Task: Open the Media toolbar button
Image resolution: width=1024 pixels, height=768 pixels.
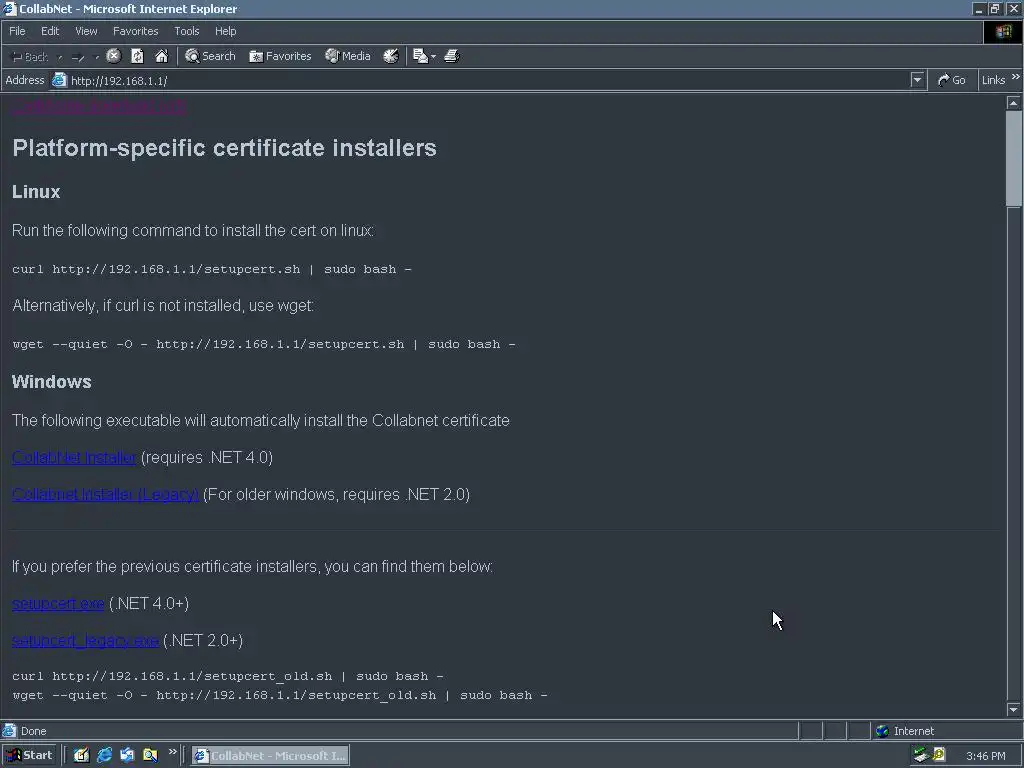Action: pyautogui.click(x=348, y=56)
